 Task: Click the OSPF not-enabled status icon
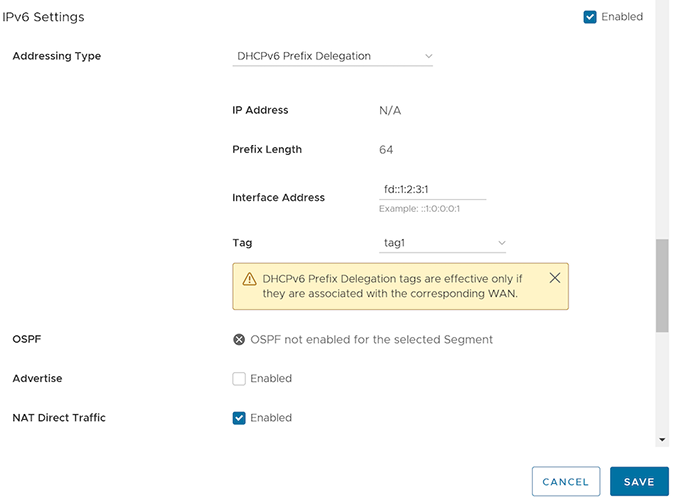[x=239, y=340]
